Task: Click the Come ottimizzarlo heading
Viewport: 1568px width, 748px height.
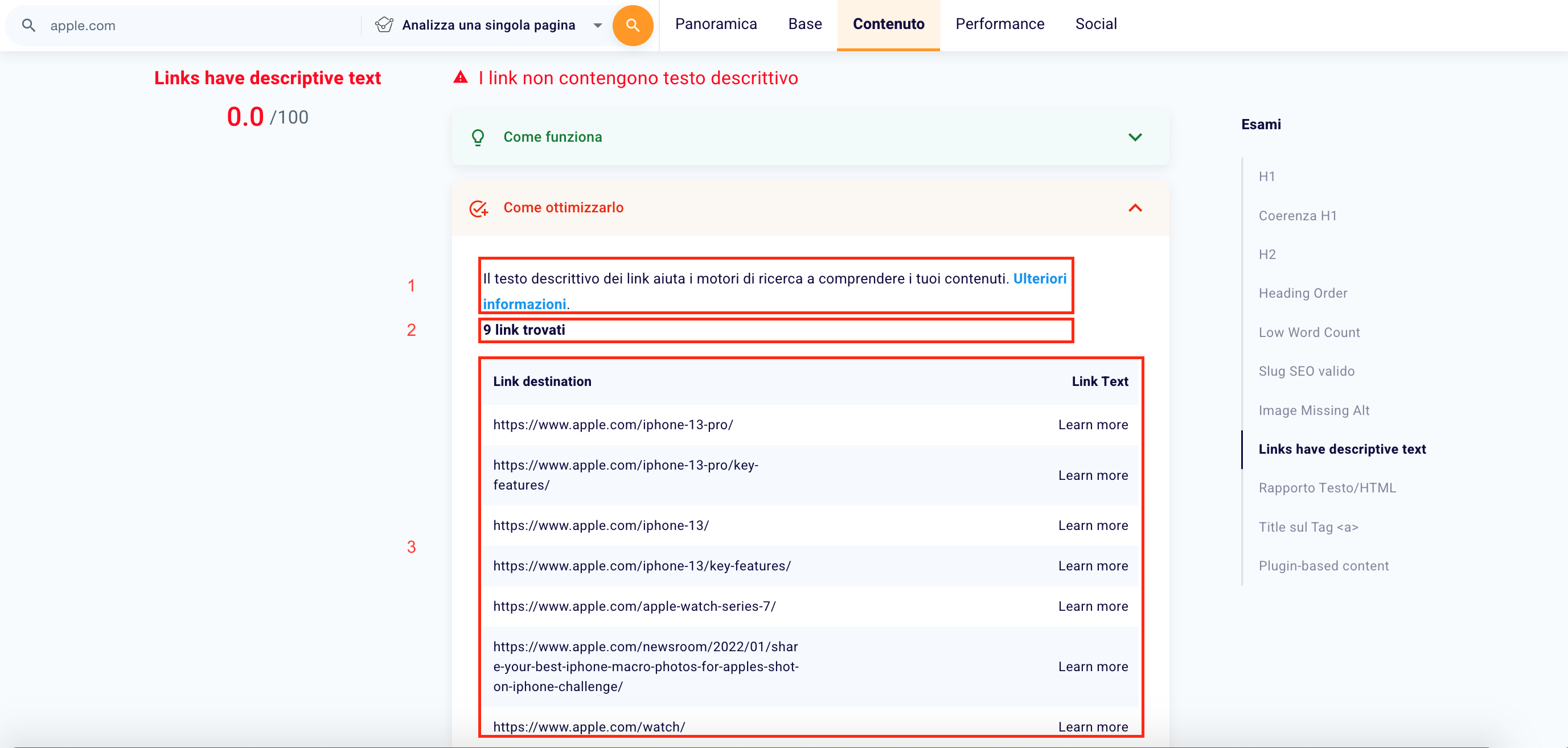Action: pos(563,208)
